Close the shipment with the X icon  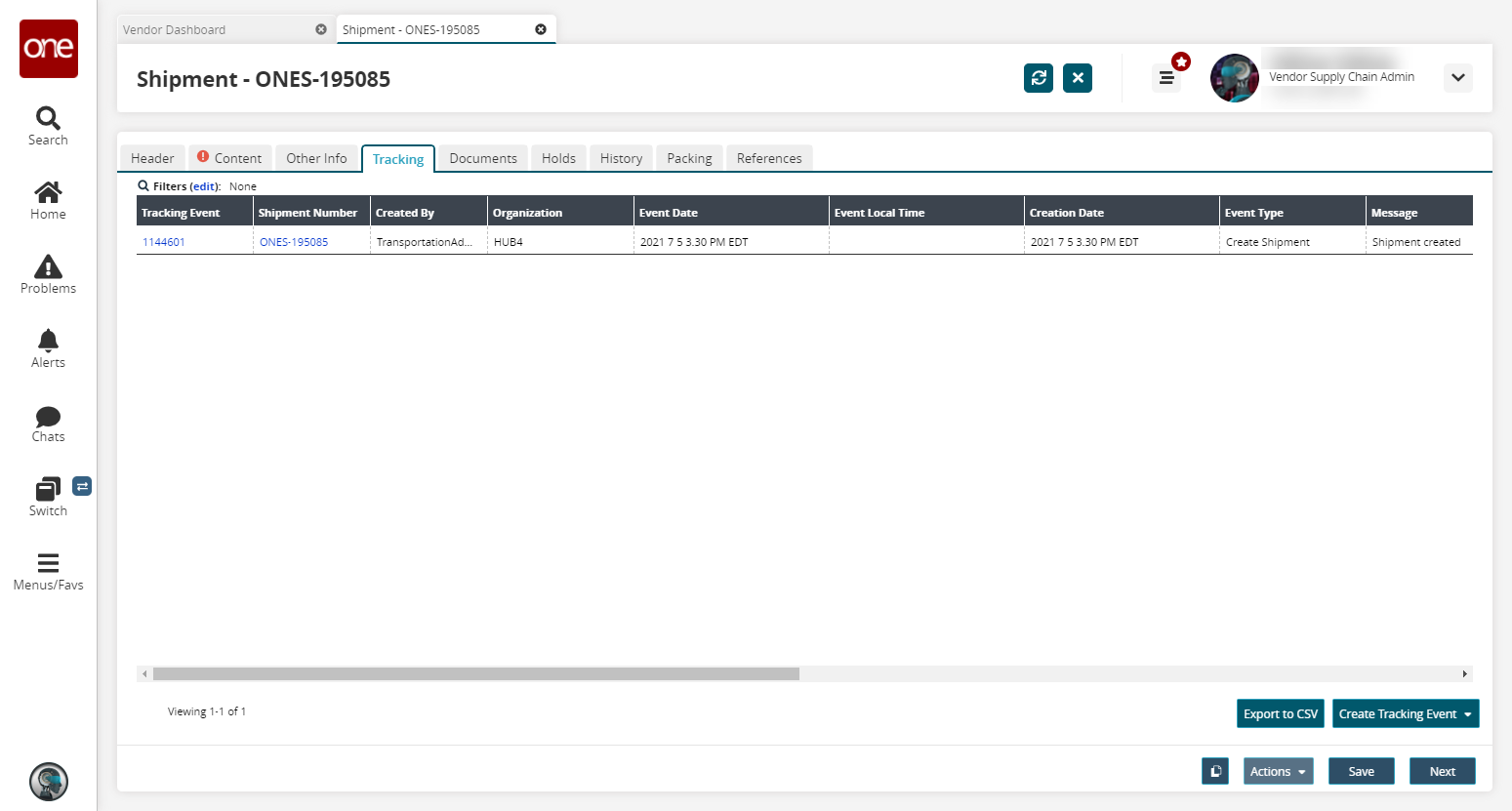coord(1078,78)
